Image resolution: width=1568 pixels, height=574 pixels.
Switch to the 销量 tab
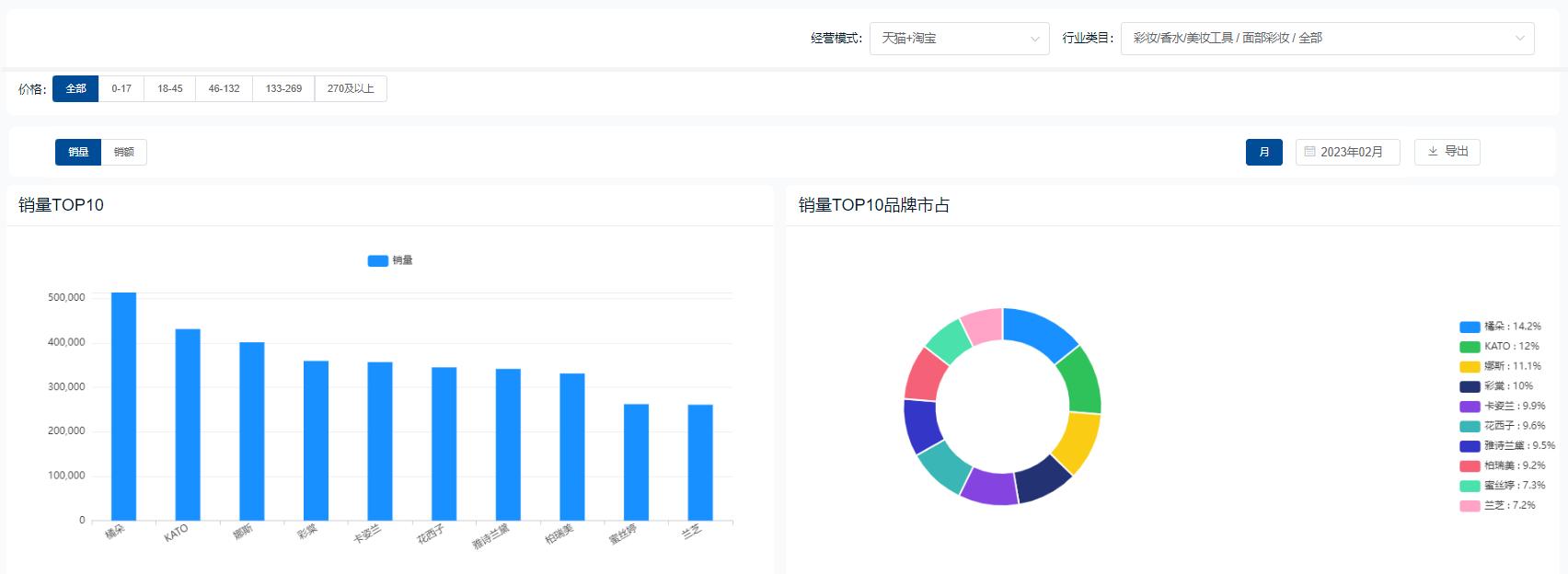pyautogui.click(x=78, y=153)
